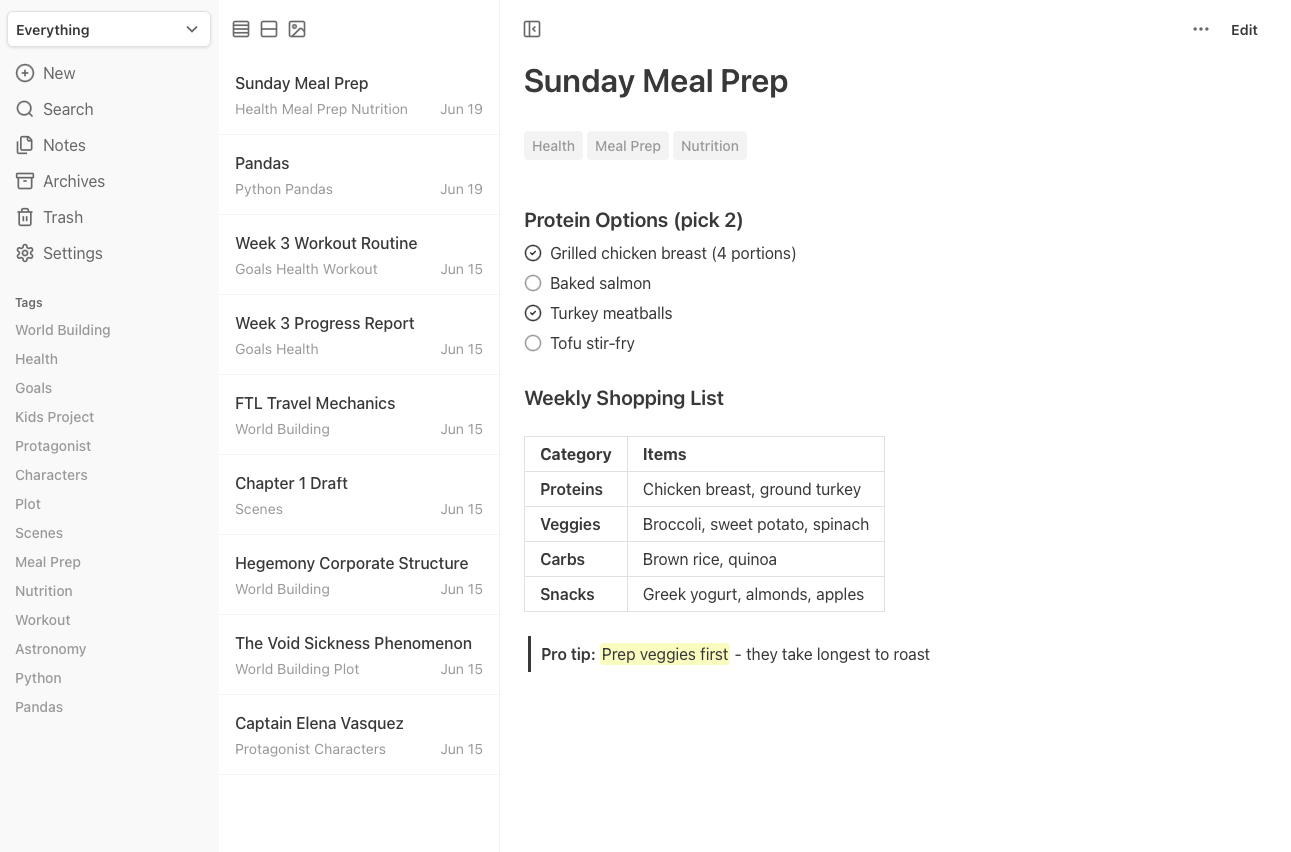This screenshot has height=852, width=1291.
Task: Open the three-dots more options menu
Action: [x=1201, y=29]
